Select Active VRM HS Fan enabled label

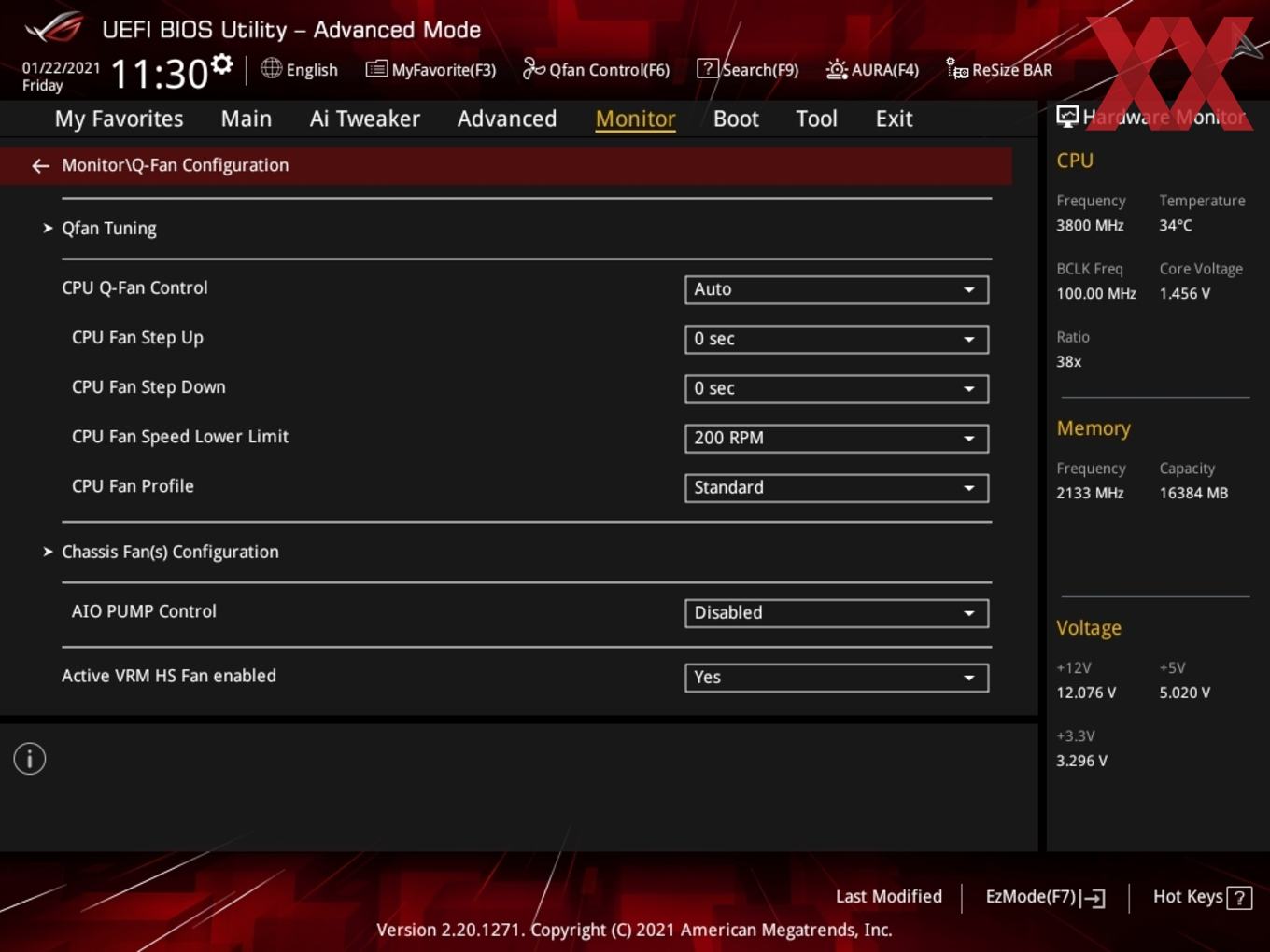coord(169,676)
